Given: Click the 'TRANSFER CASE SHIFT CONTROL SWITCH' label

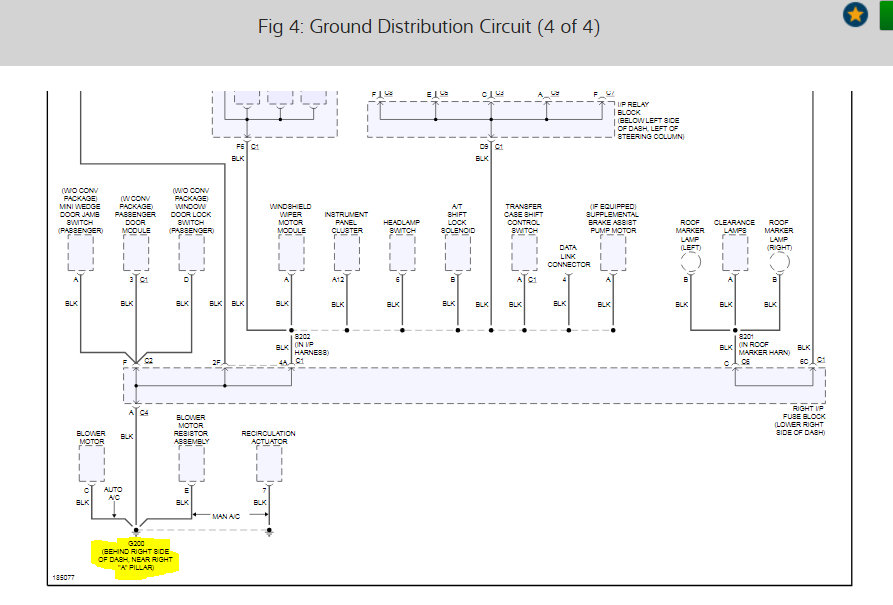Looking at the screenshot, I should (523, 218).
